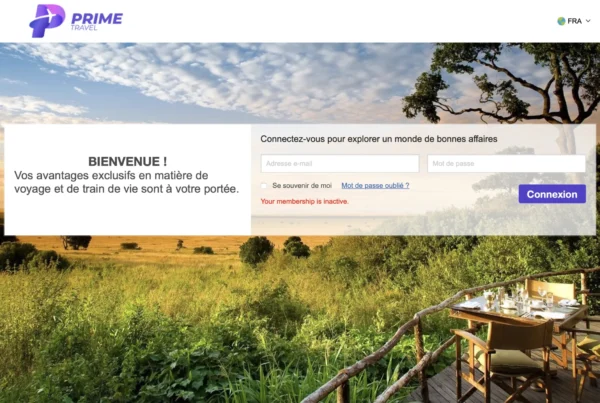
Task: Click the globe language icon
Action: pos(561,21)
